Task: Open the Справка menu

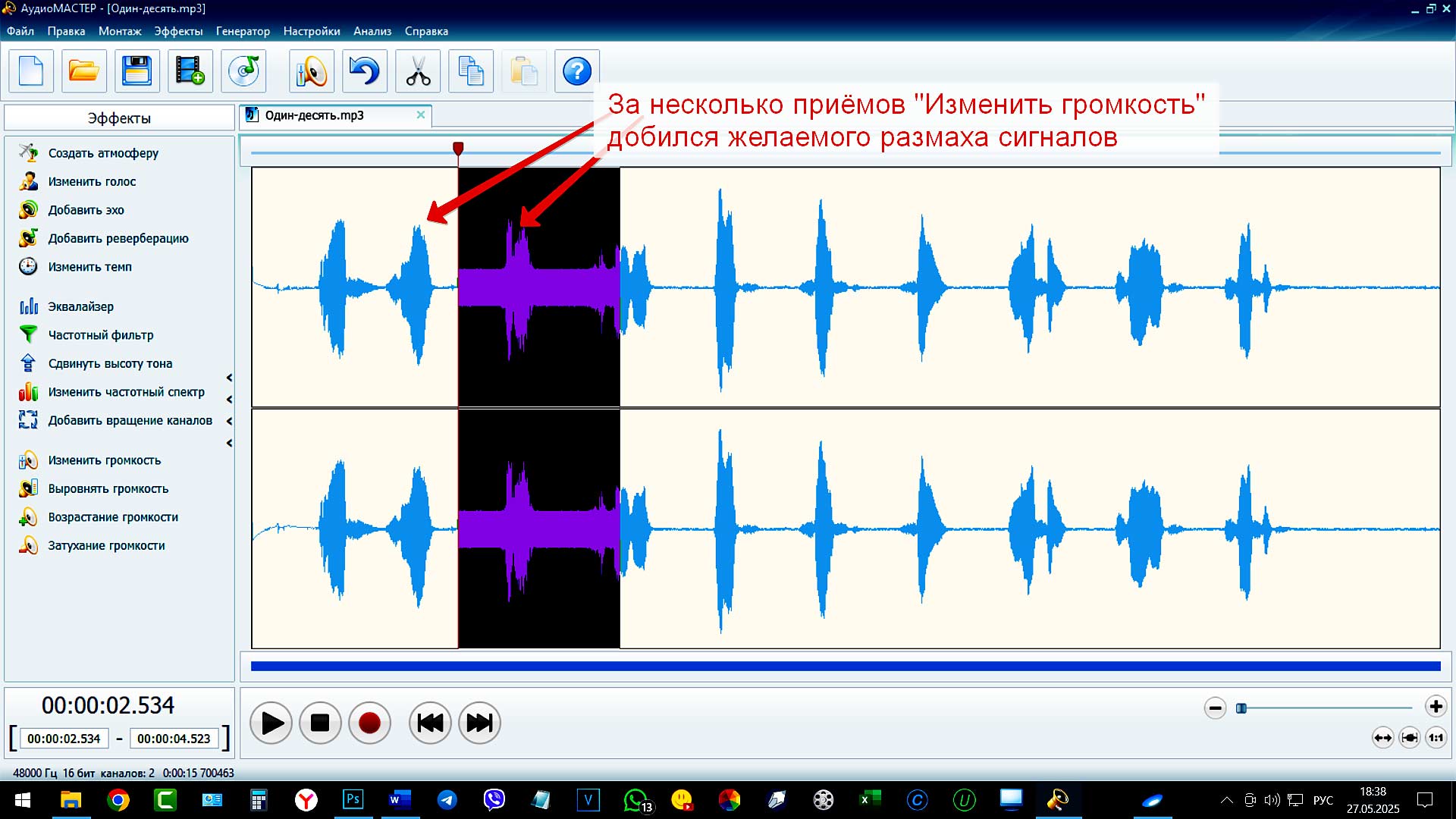Action: click(x=426, y=31)
